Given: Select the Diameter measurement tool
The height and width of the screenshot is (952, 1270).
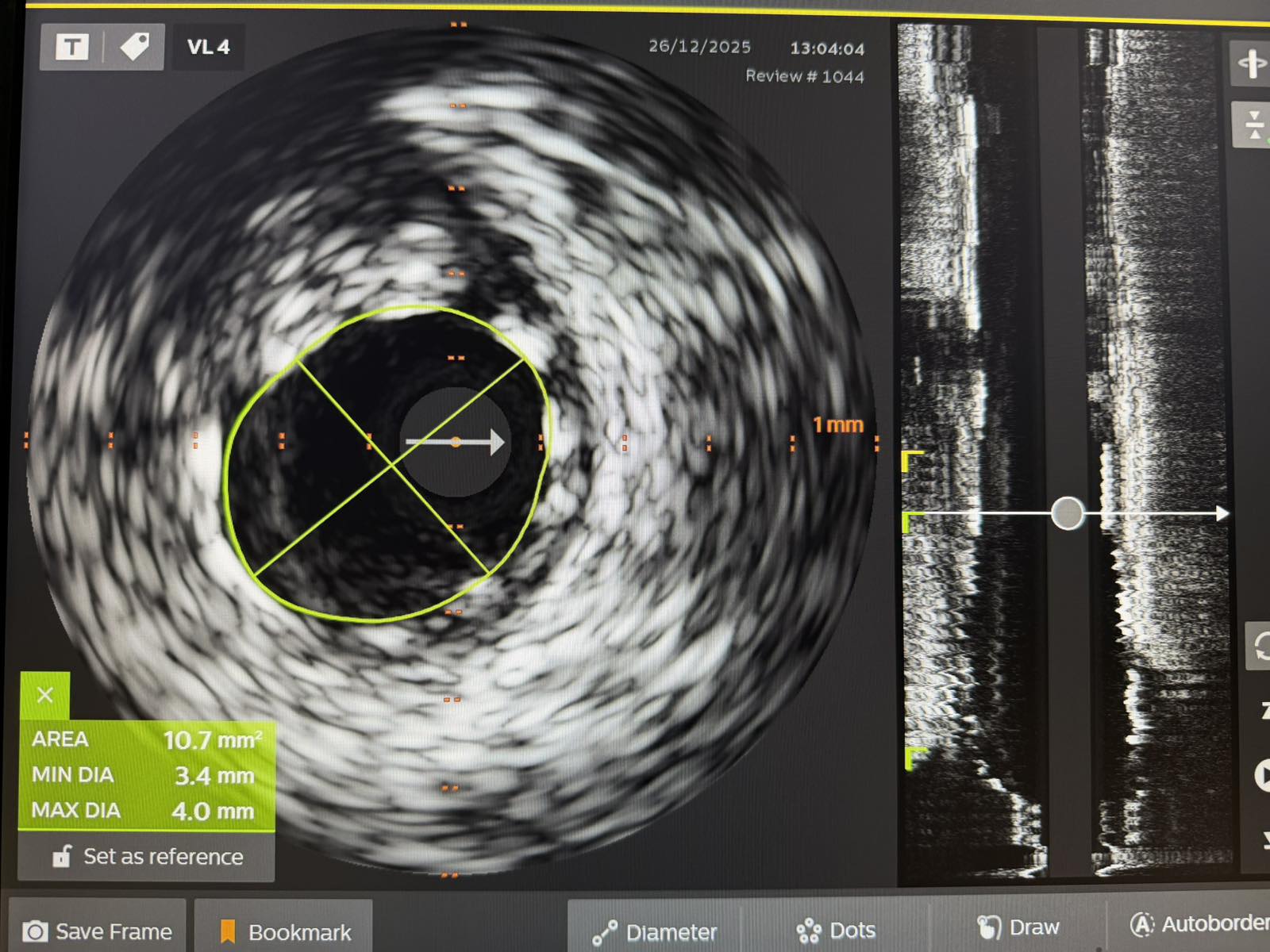Looking at the screenshot, I should [655, 931].
